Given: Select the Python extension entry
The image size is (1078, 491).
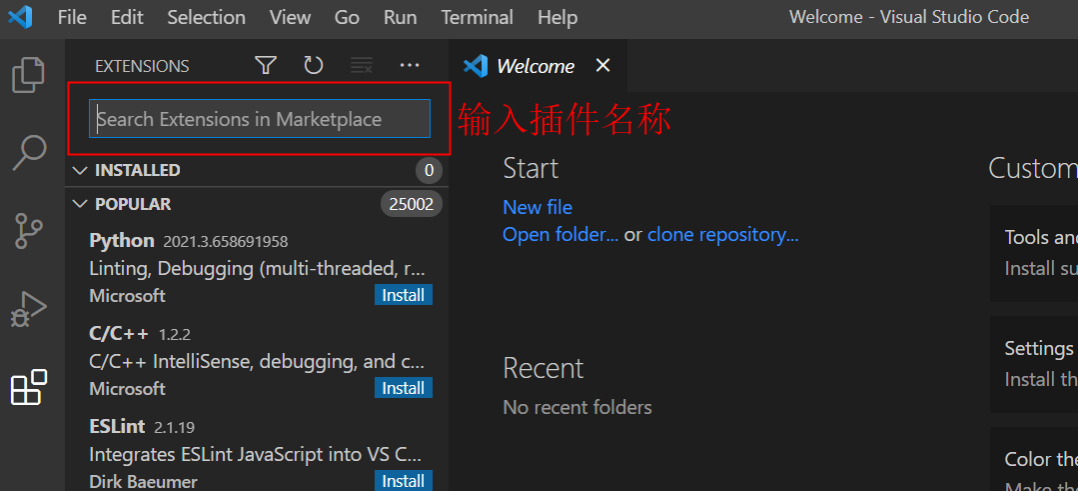Looking at the screenshot, I should (x=256, y=268).
